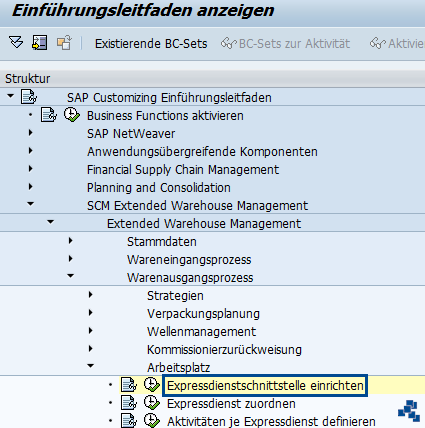Collapse the SAP Customizing Einführungsleitfaden root node
This screenshot has width=425, height=428.
11,96
